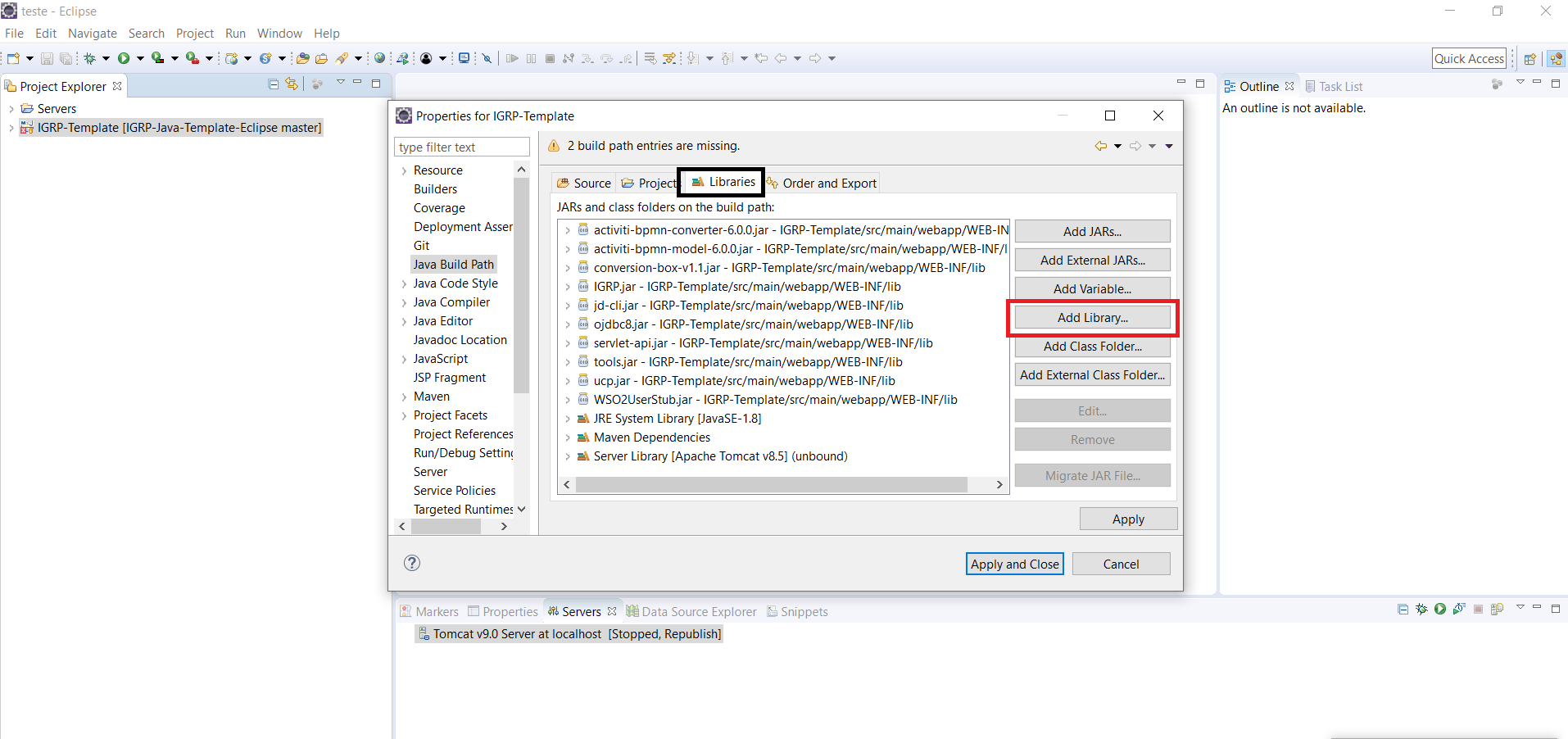Open the Data Source Explorer tab
This screenshot has height=739, width=1568.
[691, 612]
